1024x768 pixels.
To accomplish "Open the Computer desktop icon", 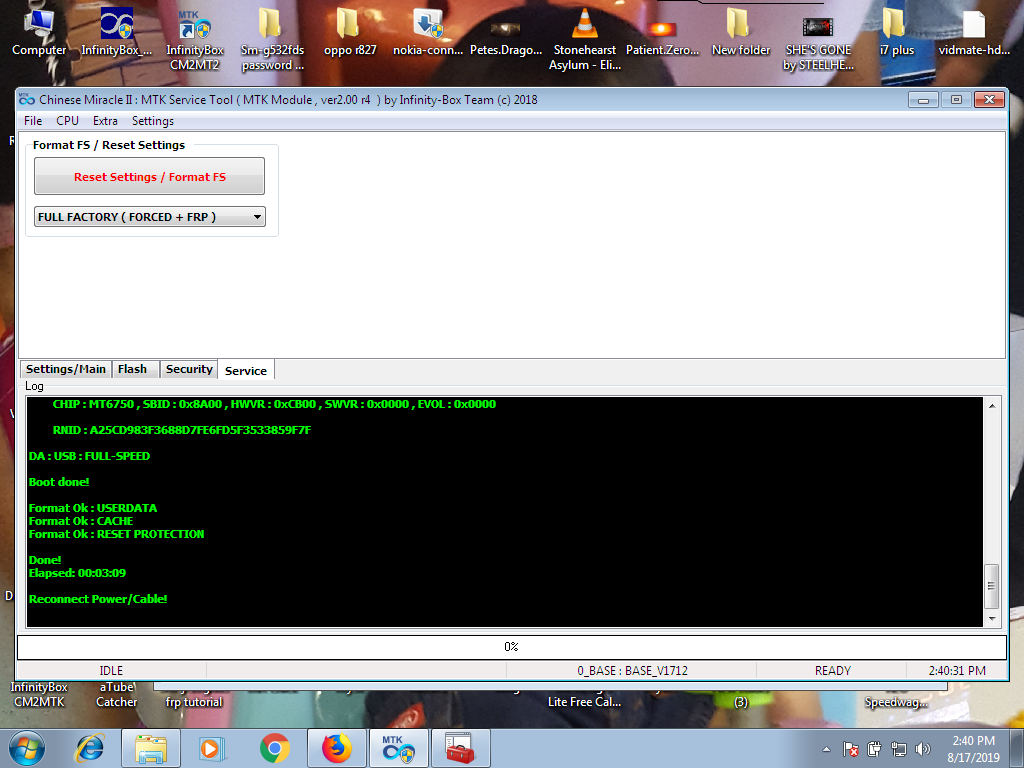I will coord(39,32).
